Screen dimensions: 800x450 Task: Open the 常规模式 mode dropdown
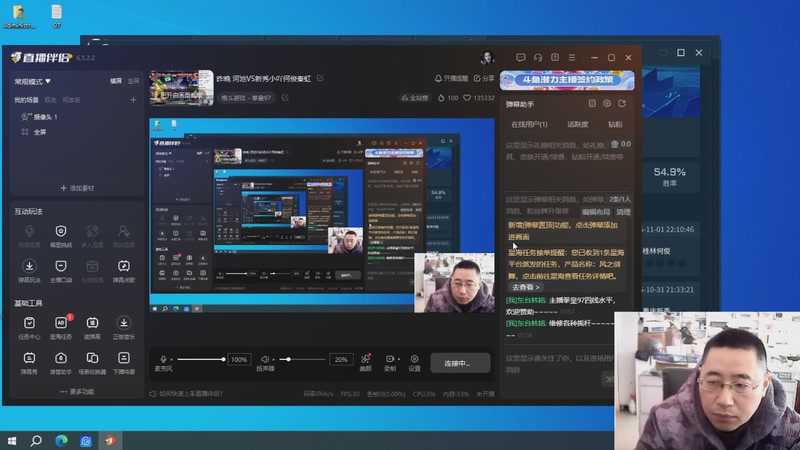click(x=33, y=81)
